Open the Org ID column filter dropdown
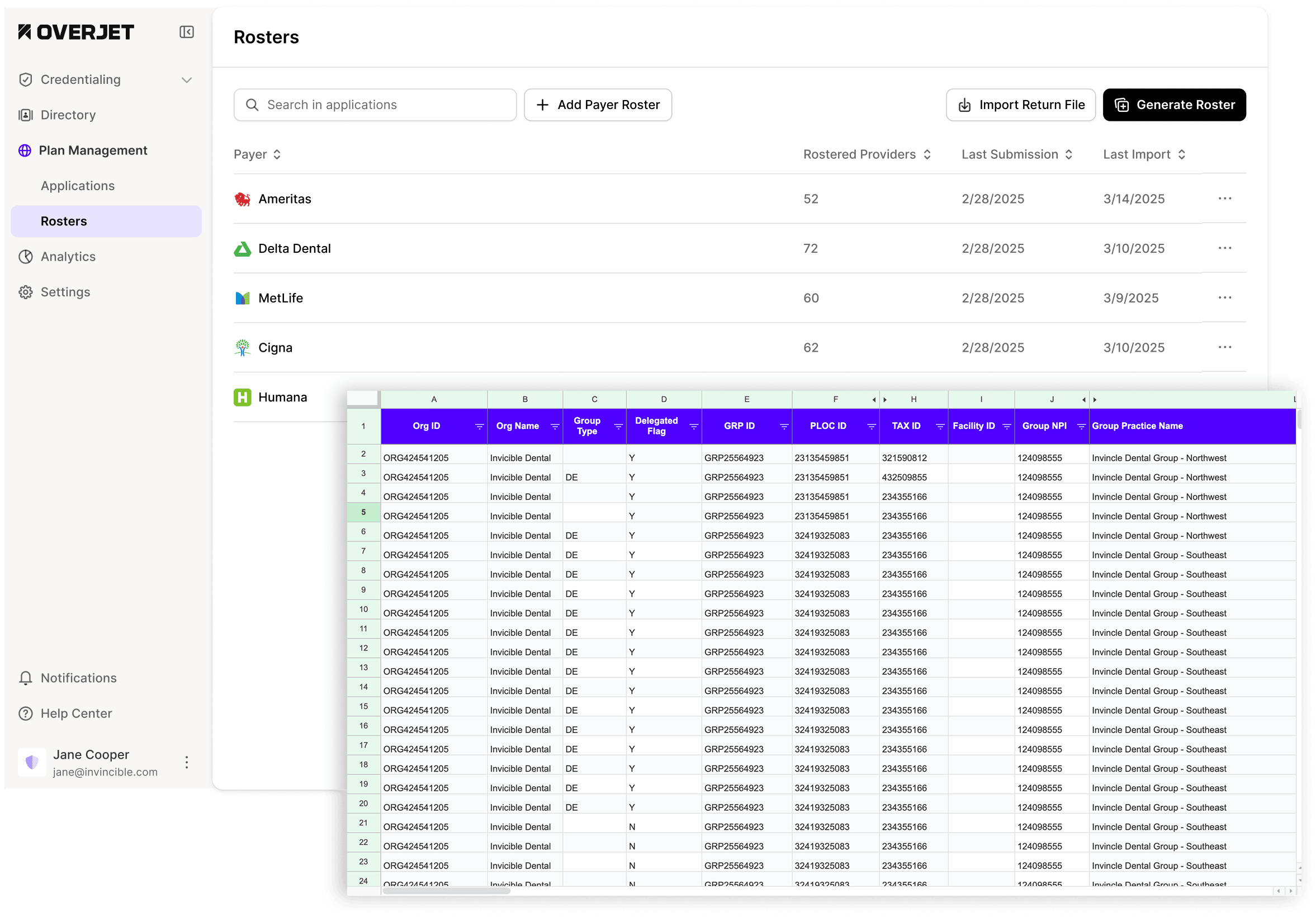The width and height of the screenshot is (1316, 917). click(479, 427)
